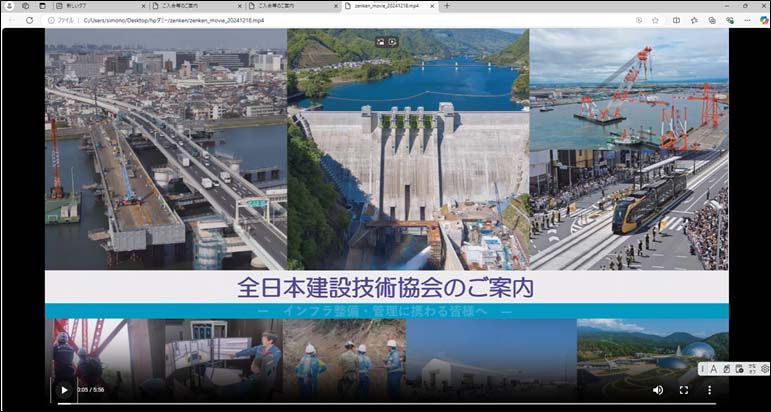Click the 0:05 / 5:56 time display

click(x=90, y=390)
